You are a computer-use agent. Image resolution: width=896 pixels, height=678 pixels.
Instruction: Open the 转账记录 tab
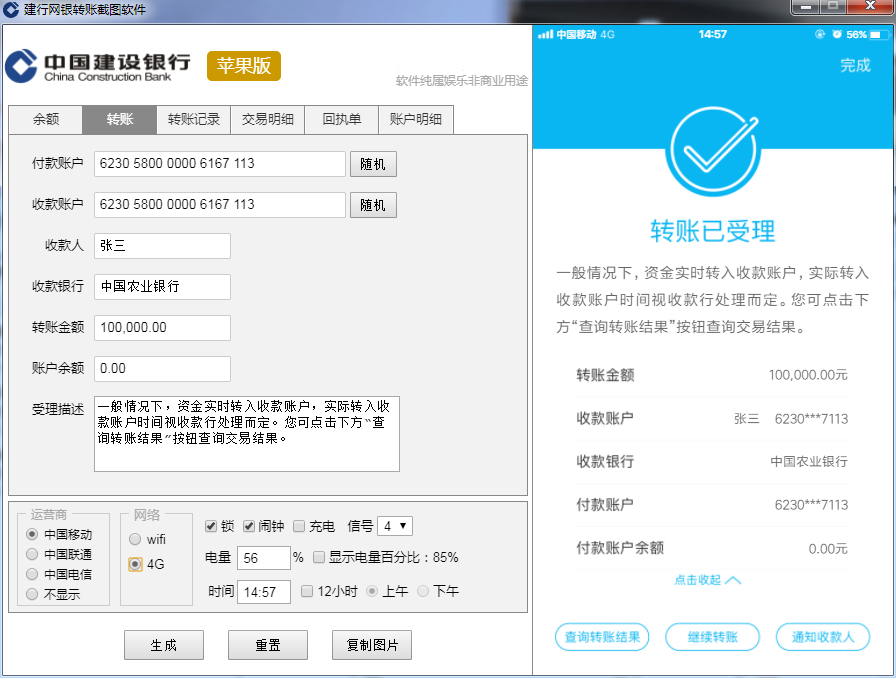(x=194, y=119)
